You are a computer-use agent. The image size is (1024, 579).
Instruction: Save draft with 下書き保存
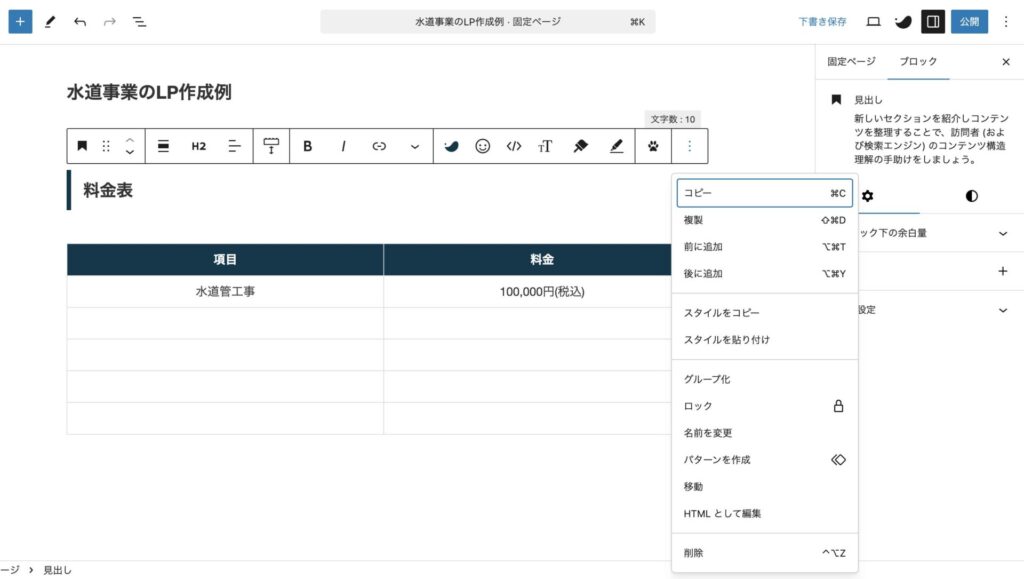(822, 22)
